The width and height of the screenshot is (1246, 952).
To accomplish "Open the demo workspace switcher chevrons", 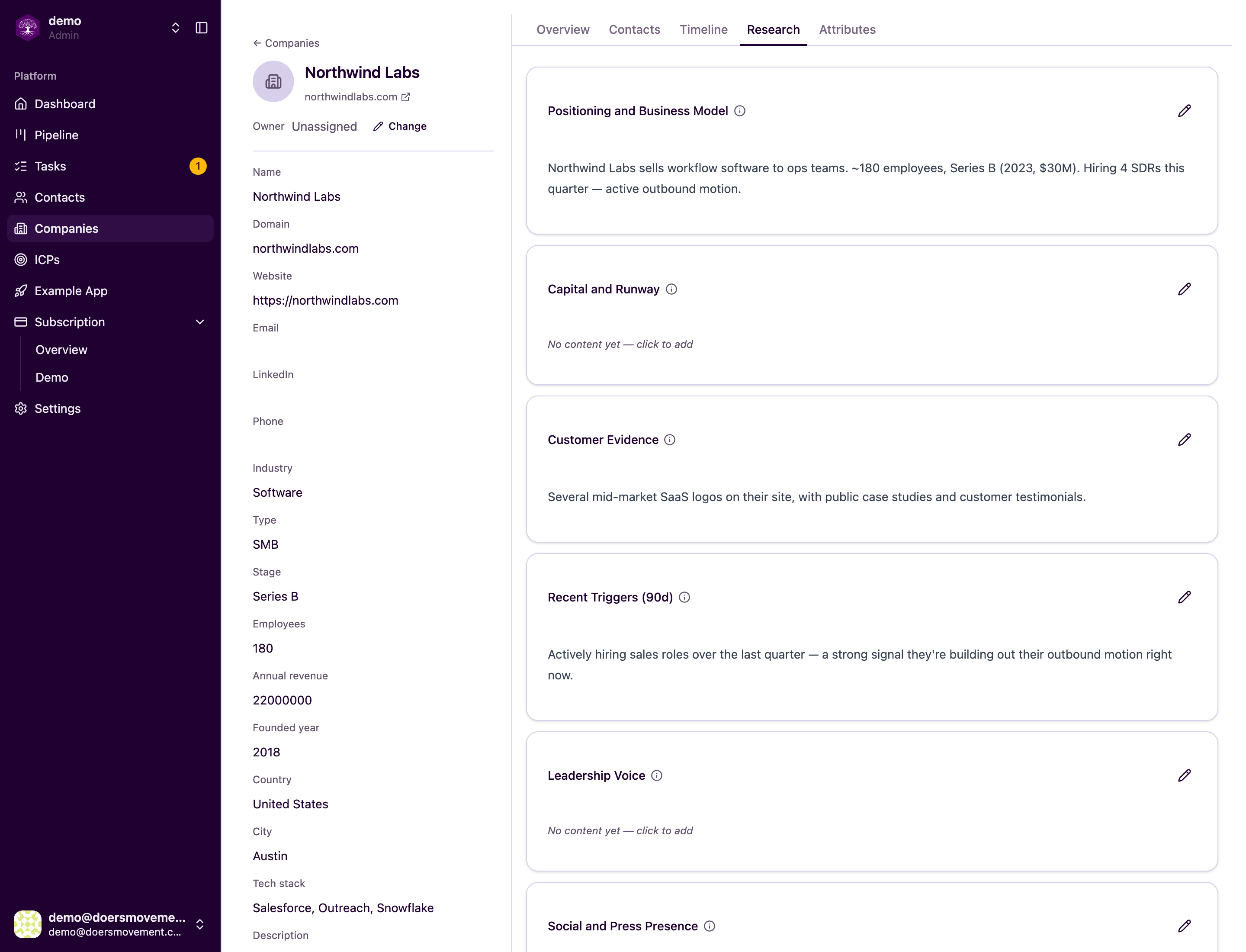I will coord(176,28).
